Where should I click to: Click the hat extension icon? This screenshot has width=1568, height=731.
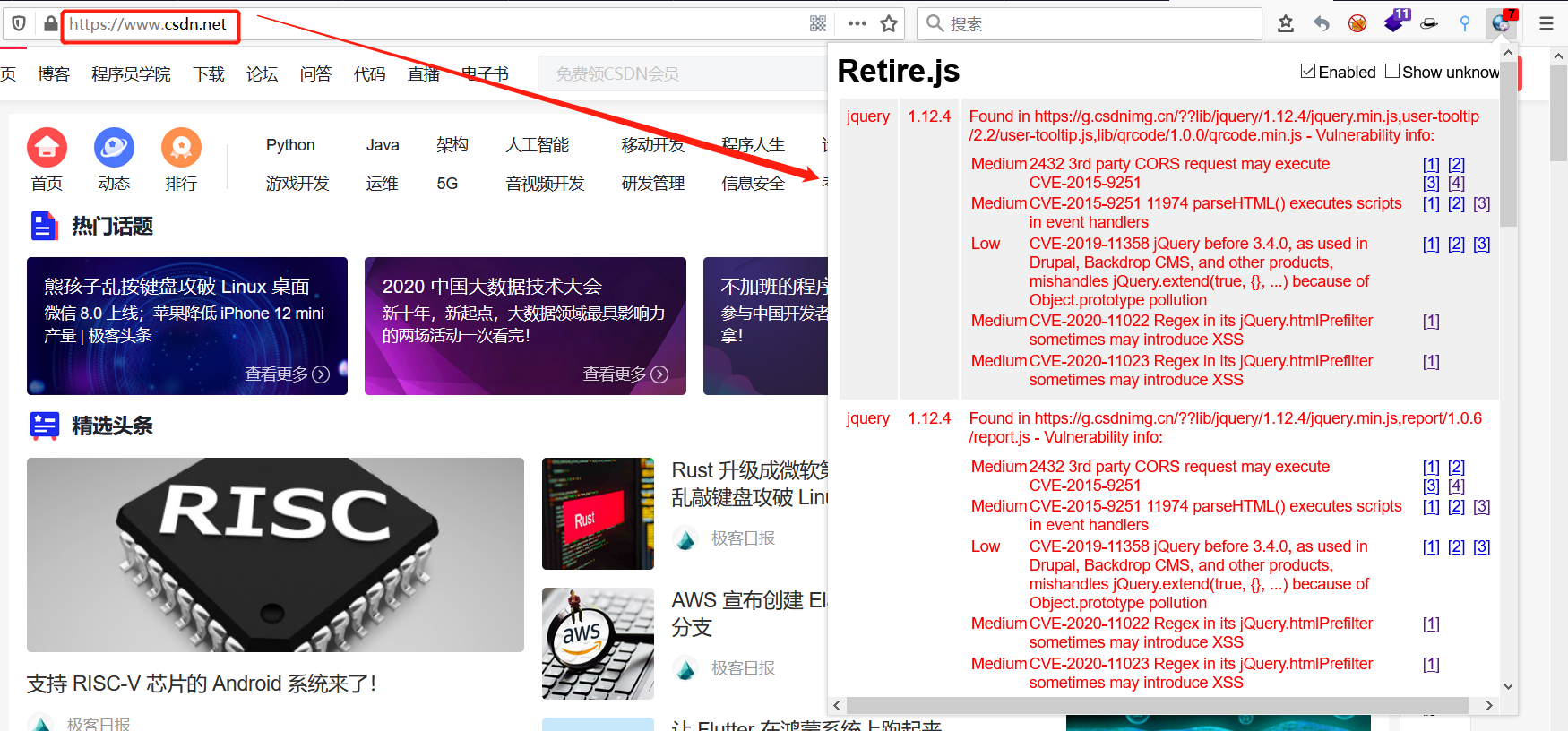(x=1429, y=24)
